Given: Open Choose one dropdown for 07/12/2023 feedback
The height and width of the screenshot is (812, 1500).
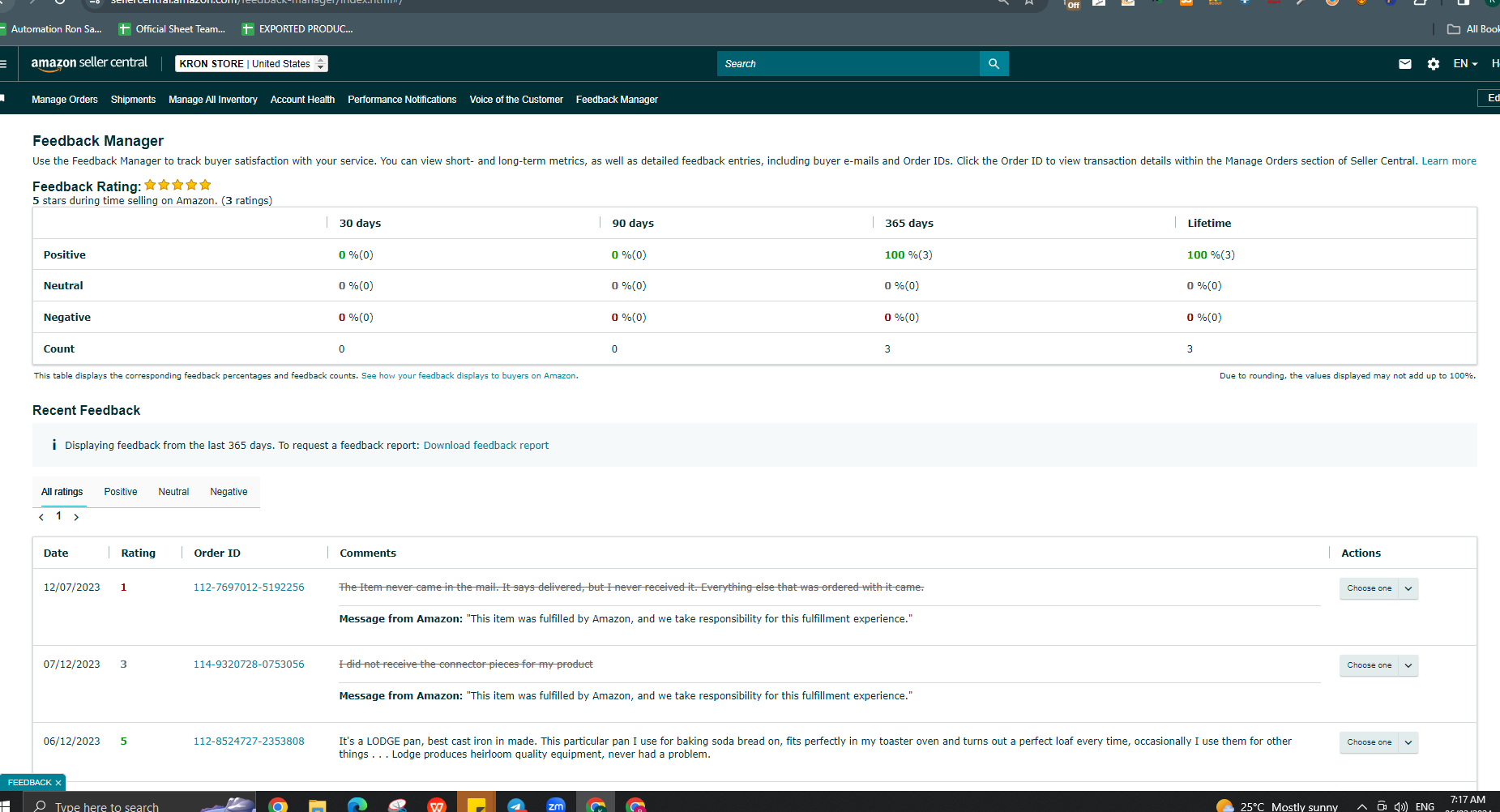Looking at the screenshot, I should (1378, 665).
